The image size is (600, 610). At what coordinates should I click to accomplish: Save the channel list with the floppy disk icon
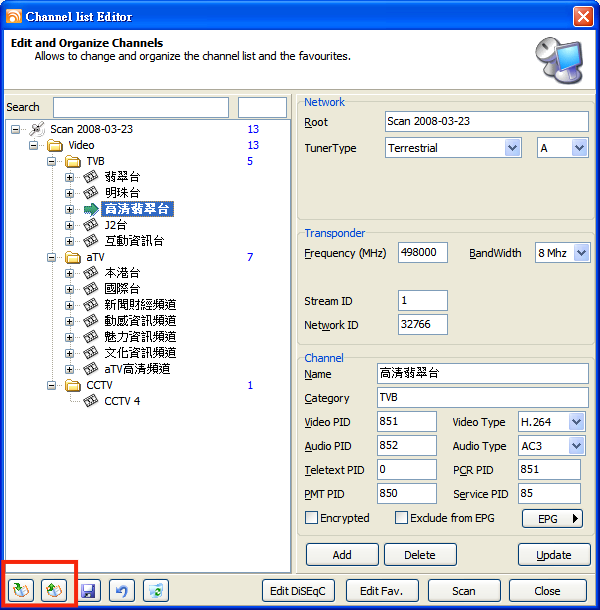pyautogui.click(x=88, y=591)
